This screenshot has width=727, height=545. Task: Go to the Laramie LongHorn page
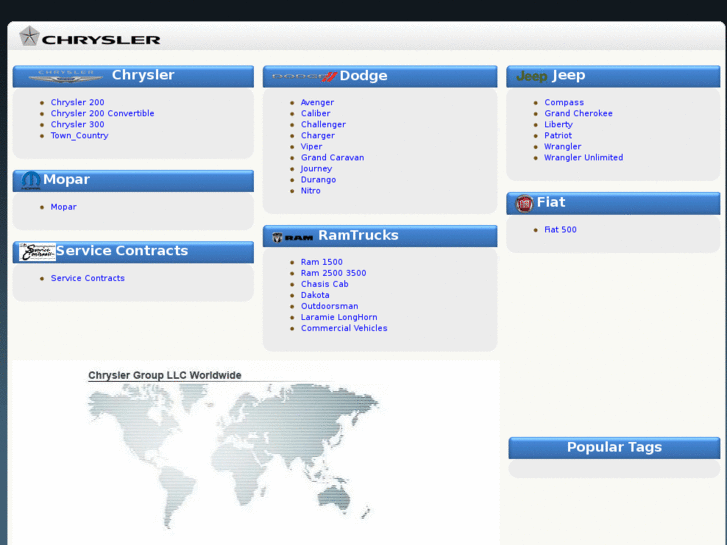click(x=339, y=317)
